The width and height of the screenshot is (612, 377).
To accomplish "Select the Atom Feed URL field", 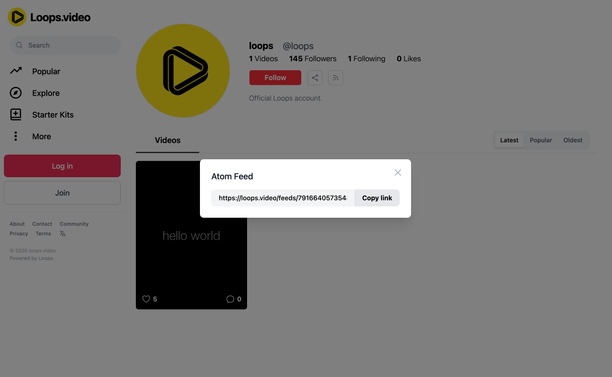I will coord(283,198).
